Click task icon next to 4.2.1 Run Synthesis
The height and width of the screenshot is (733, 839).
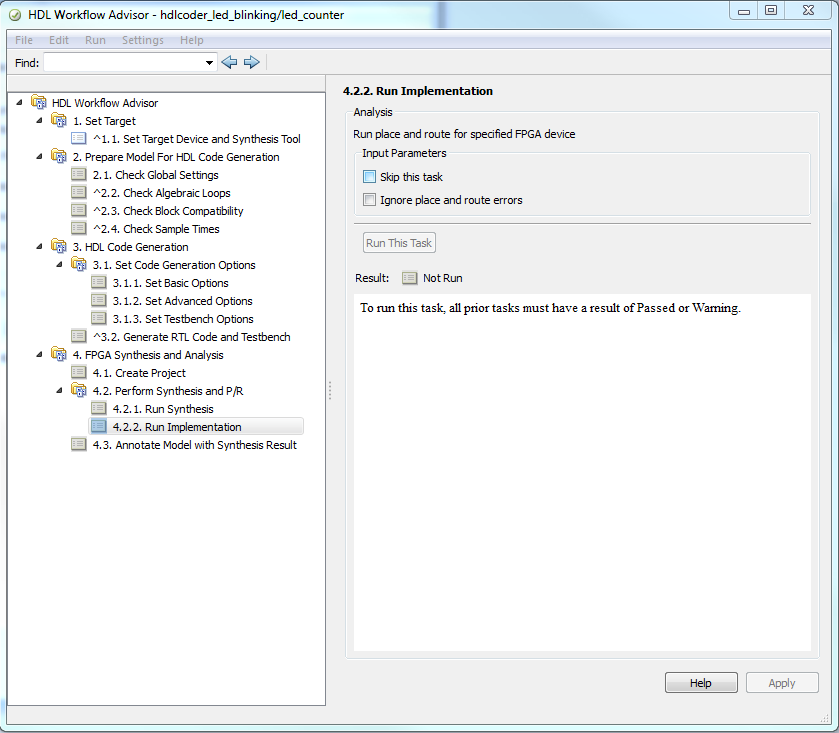click(98, 408)
